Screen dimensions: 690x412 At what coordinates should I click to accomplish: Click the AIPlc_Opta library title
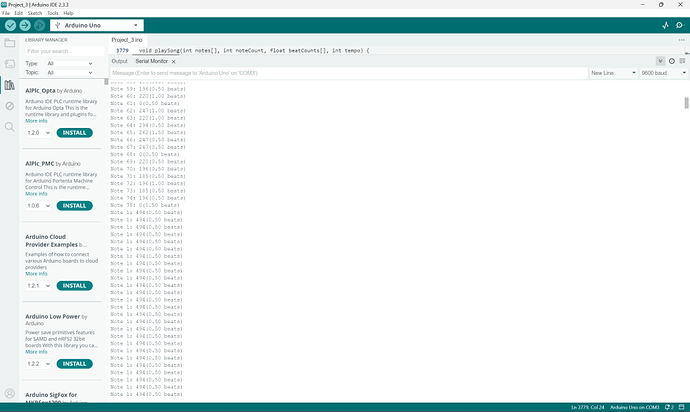[x=40, y=91]
